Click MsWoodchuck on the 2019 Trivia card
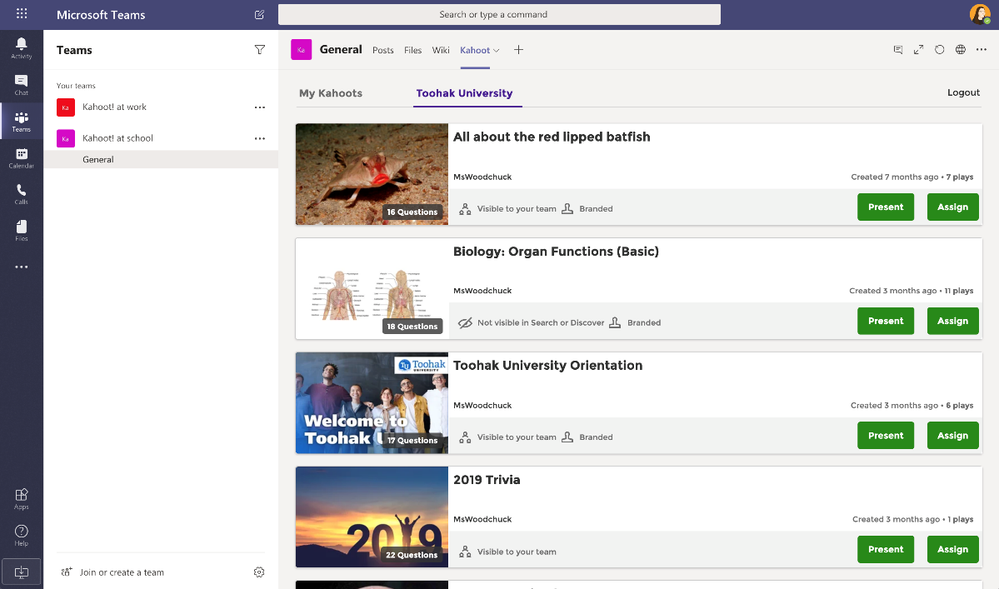Image resolution: width=999 pixels, height=589 pixels. pyautogui.click(x=482, y=520)
